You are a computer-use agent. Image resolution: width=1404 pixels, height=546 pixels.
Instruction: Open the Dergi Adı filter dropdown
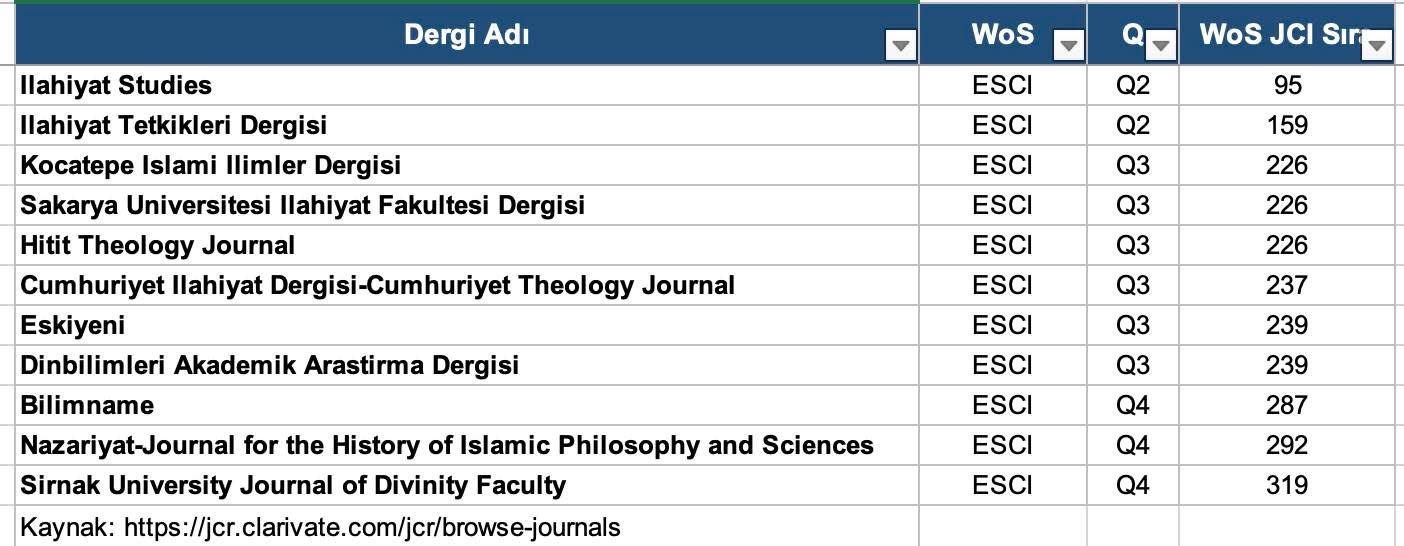coord(902,46)
